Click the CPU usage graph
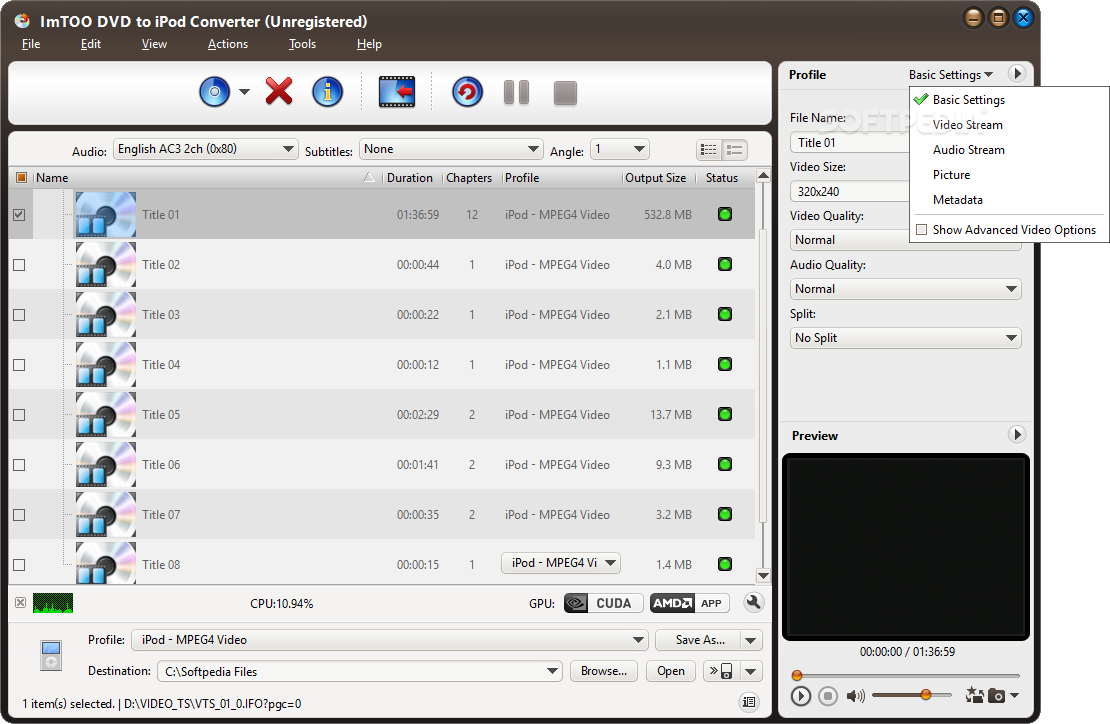 [53, 603]
